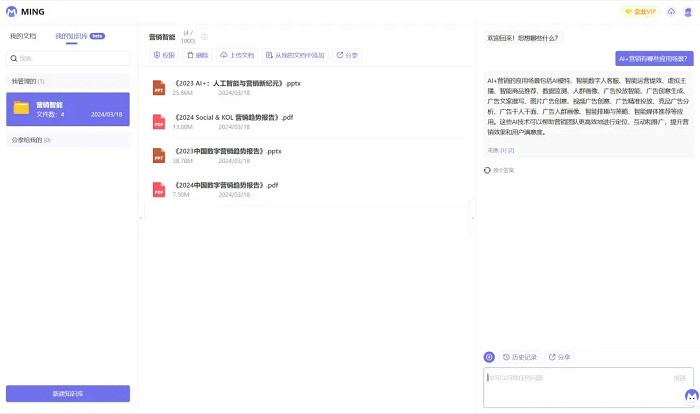The image size is (700, 414).
Task: Open 历史记录 chat history
Action: tap(520, 357)
